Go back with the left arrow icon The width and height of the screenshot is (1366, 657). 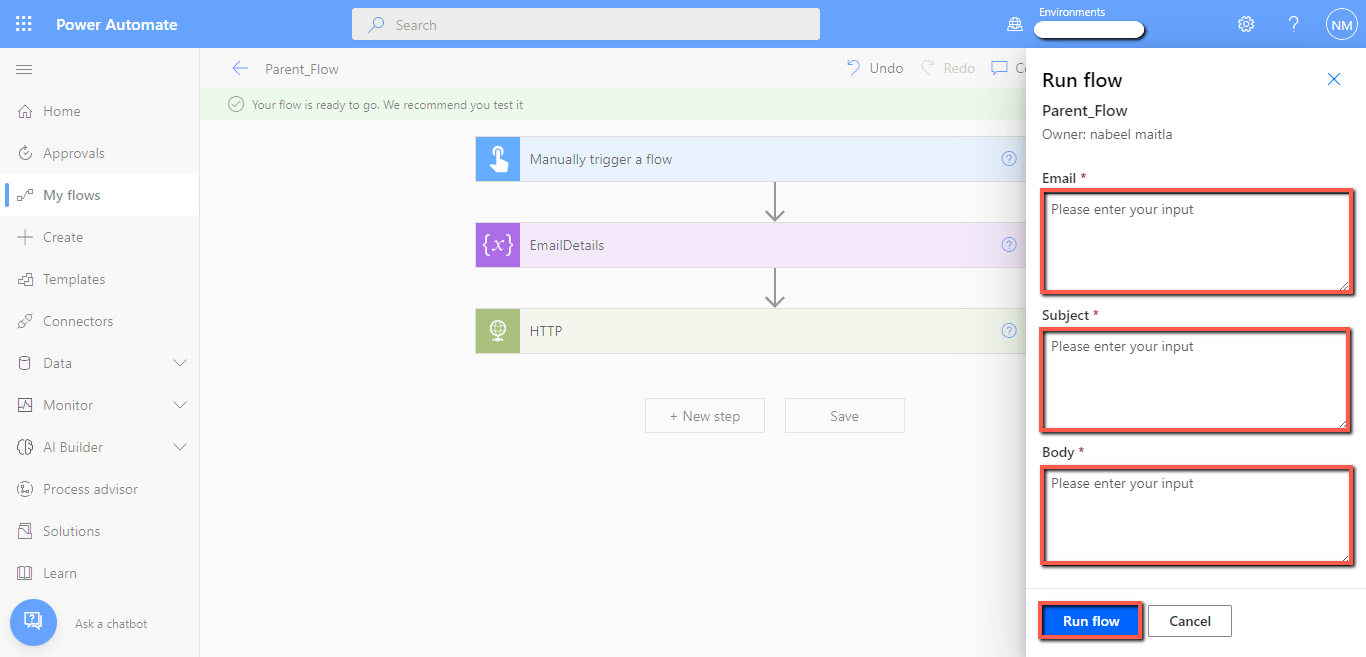pyautogui.click(x=239, y=68)
